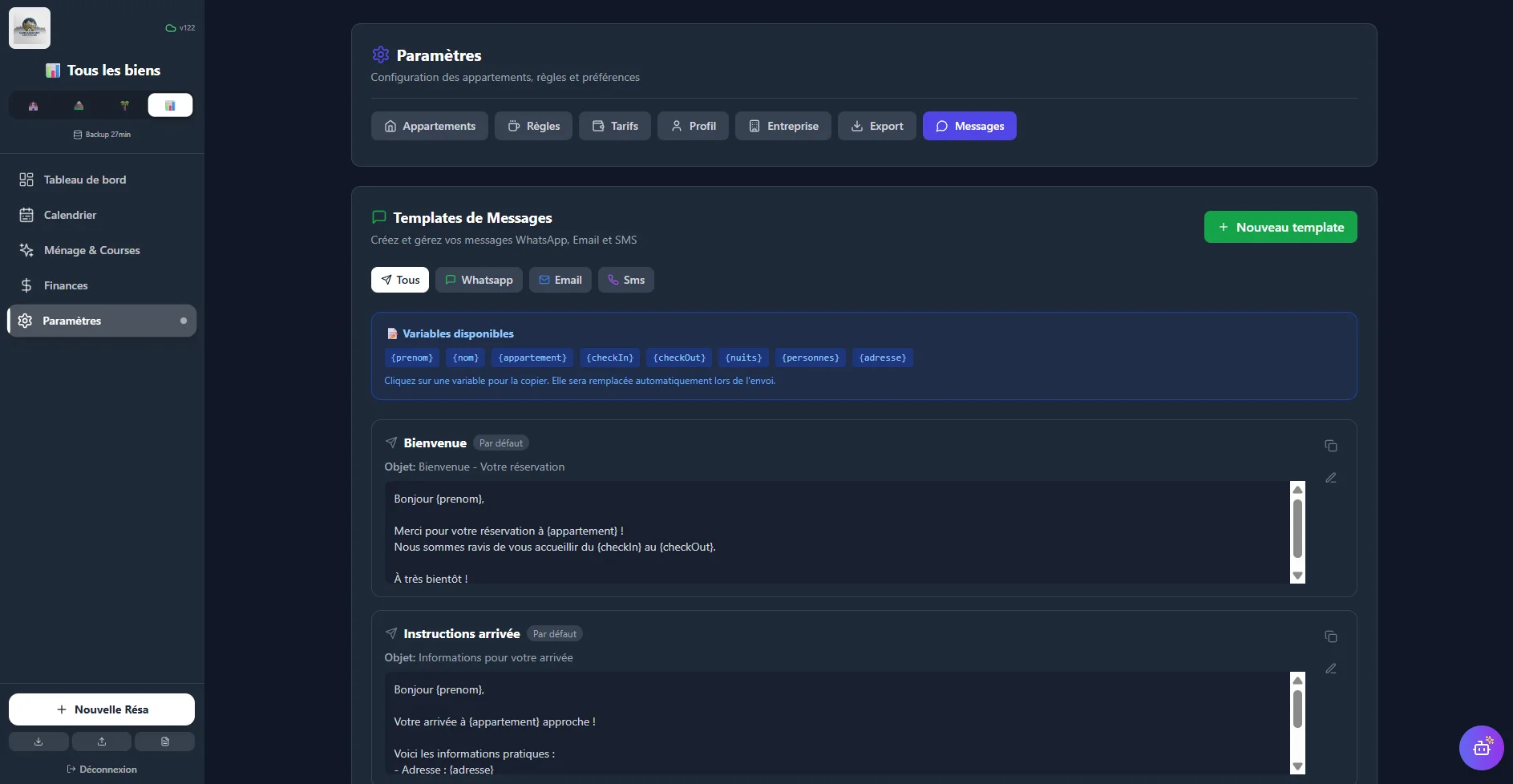1513x784 pixels.
Task: Copy the Instructions arrivée template
Action: tap(1330, 636)
